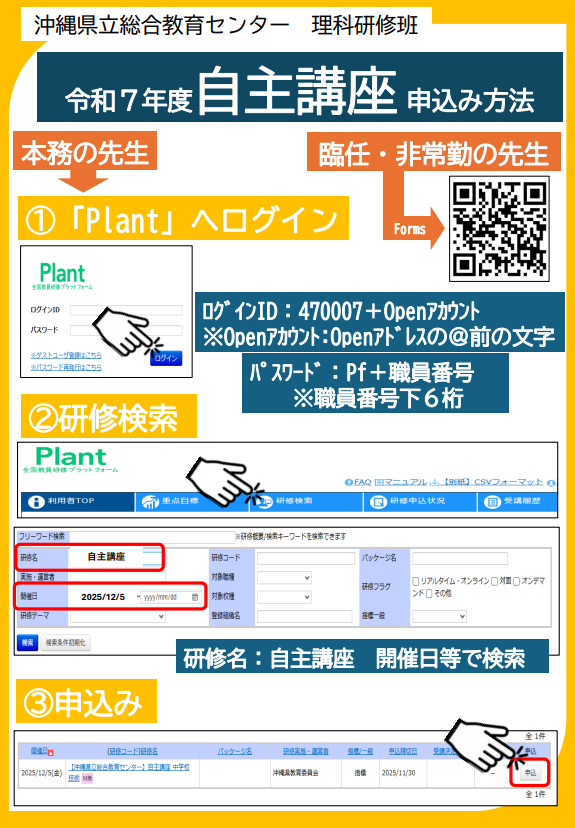
Task: Open the 【沖縄県立総合教育センター】自主講座 中学校技術 link
Action: tap(129, 772)
